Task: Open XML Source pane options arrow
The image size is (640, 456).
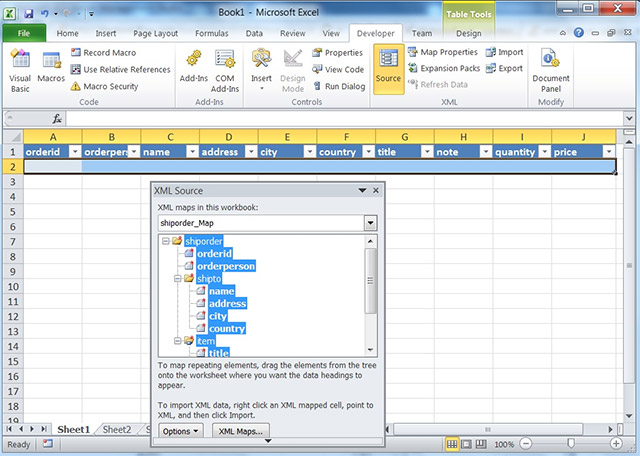Action: click(x=362, y=190)
